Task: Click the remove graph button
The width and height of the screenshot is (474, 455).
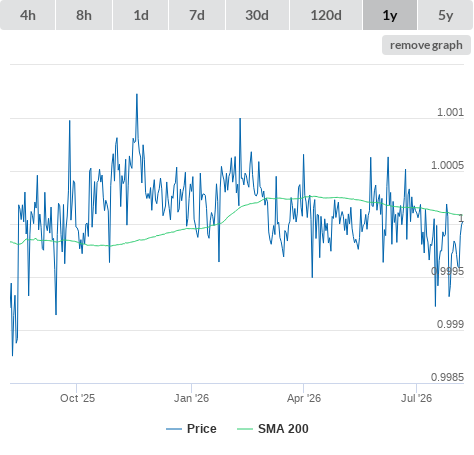Action: pyautogui.click(x=426, y=45)
